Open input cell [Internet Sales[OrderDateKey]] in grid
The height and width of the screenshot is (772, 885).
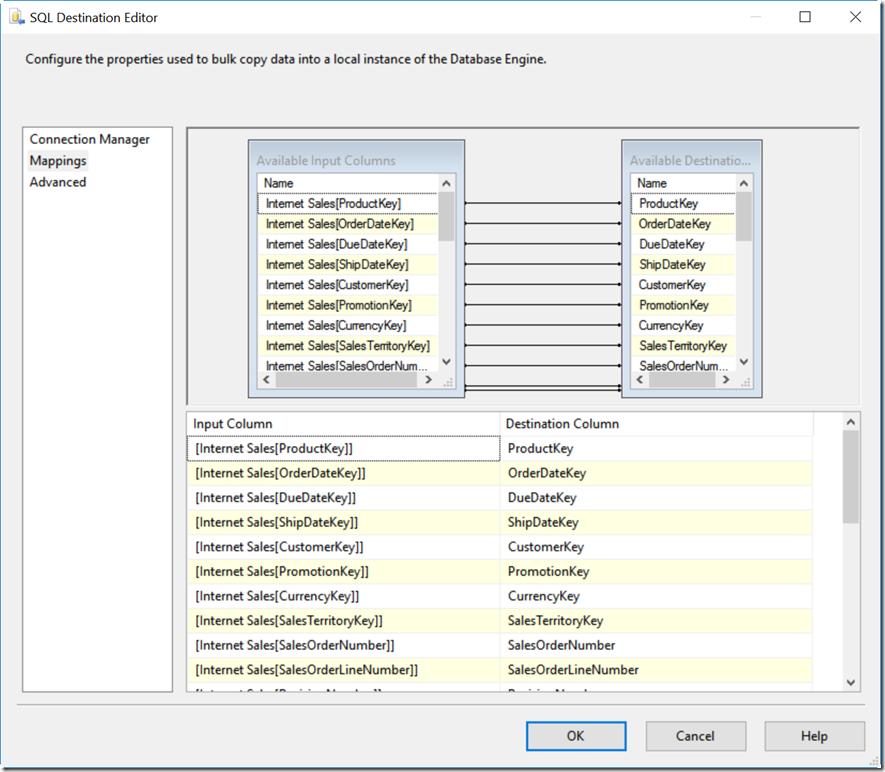pyautogui.click(x=343, y=473)
